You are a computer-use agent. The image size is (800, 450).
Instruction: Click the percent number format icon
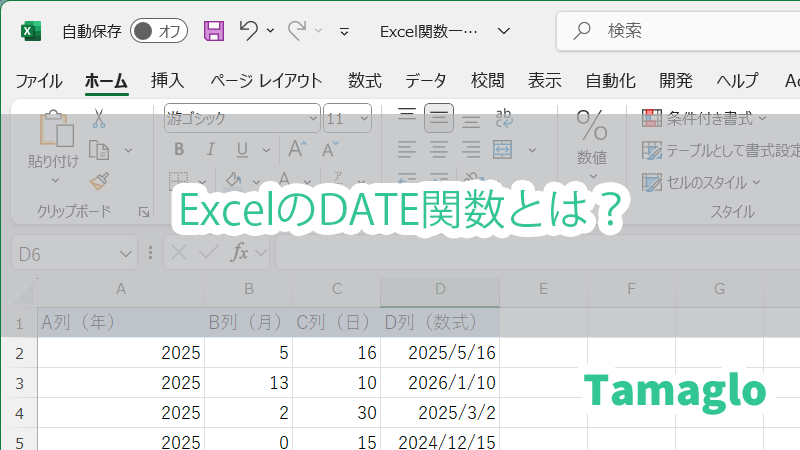click(592, 126)
